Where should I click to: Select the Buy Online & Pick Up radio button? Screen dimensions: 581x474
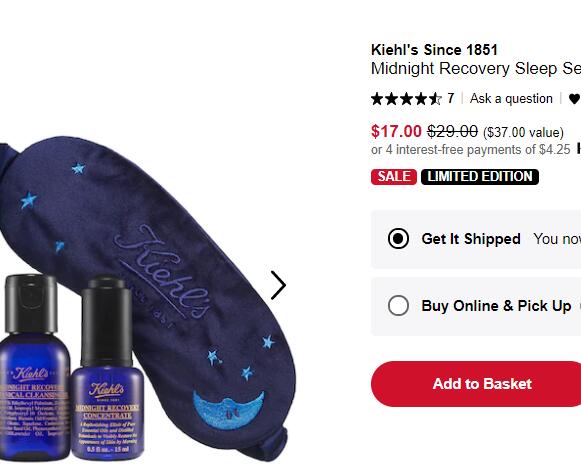(398, 305)
